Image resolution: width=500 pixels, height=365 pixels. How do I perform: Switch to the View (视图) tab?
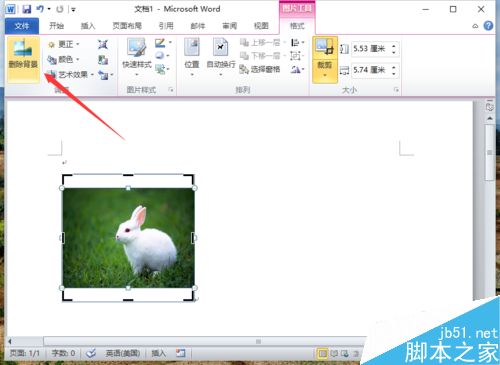point(261,26)
